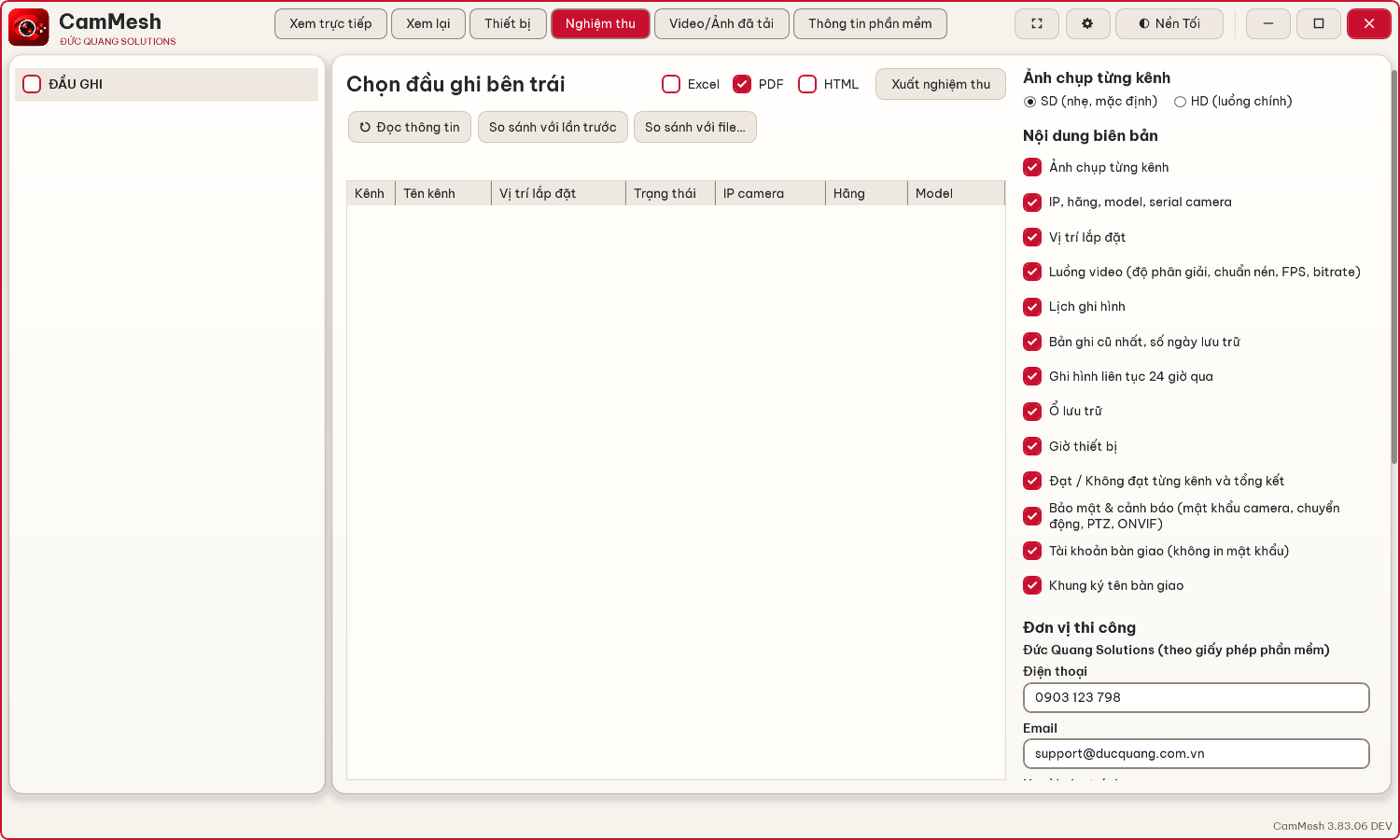Click Xuất nghiệm thu button

(941, 84)
